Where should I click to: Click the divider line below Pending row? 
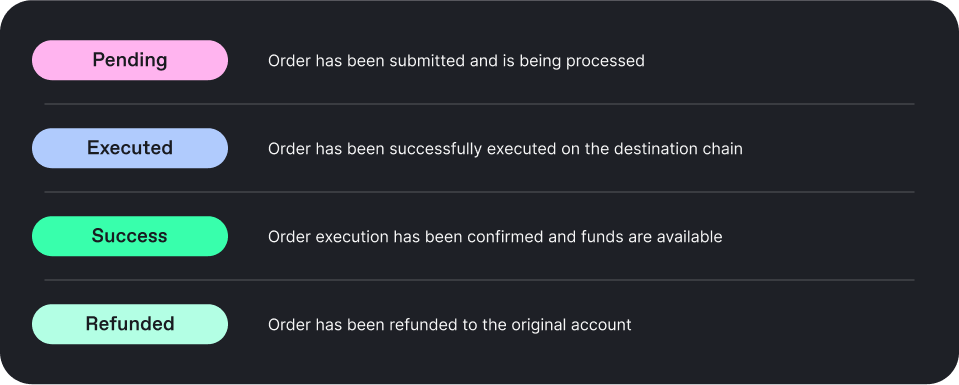pos(480,104)
